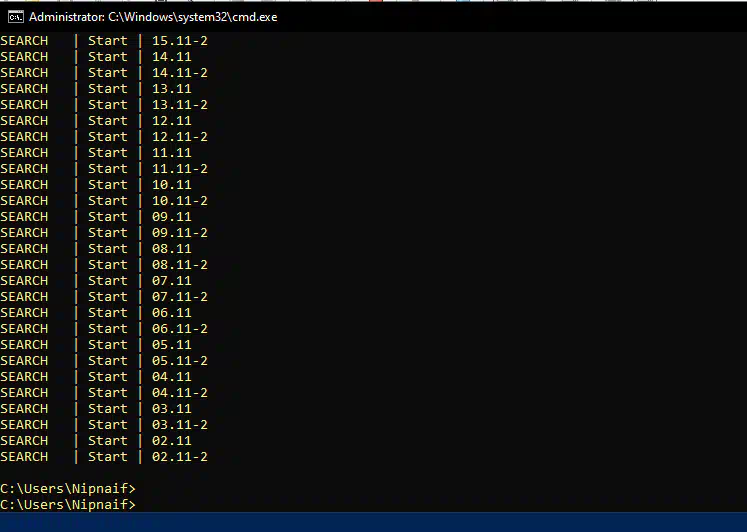Click the cmd.exe icon in title bar
The height and width of the screenshot is (532, 747).
(16, 17)
